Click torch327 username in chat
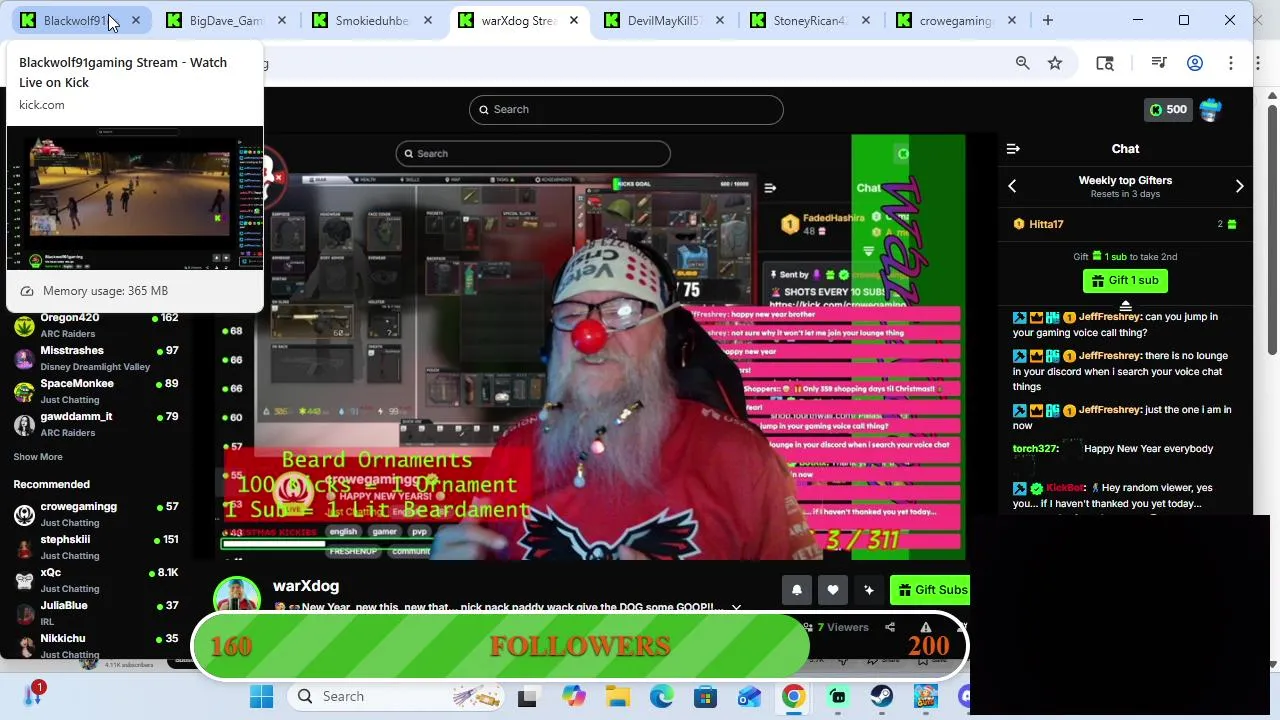Viewport: 1280px width, 720px height. click(1035, 449)
